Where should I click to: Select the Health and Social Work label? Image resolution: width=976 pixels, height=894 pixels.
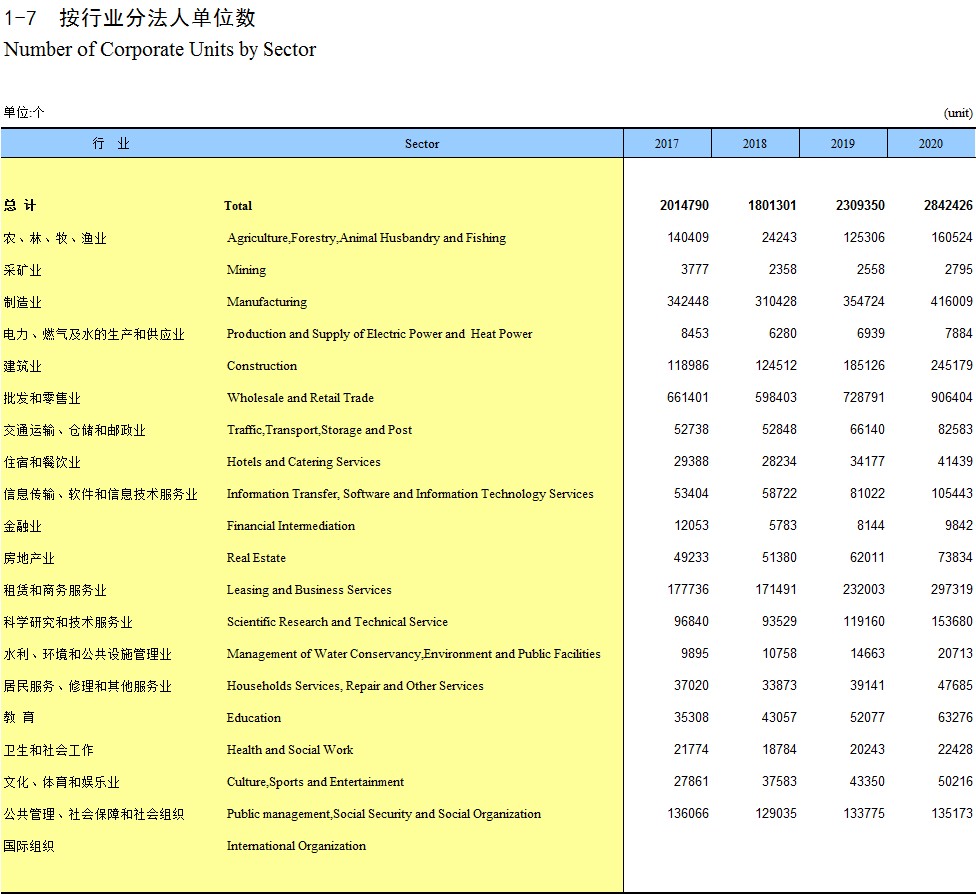[289, 750]
